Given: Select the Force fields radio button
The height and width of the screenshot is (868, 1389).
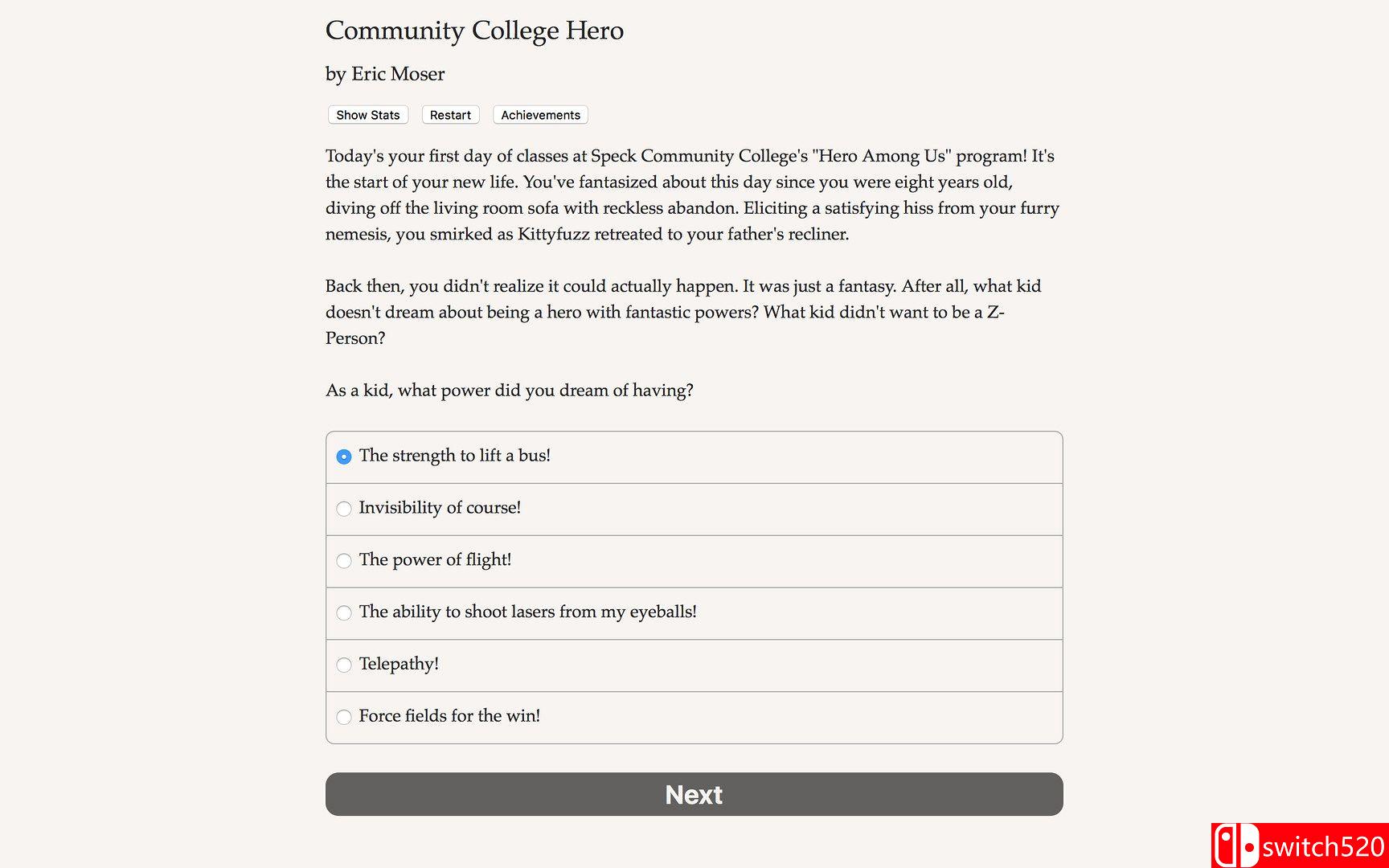Looking at the screenshot, I should click(x=344, y=717).
